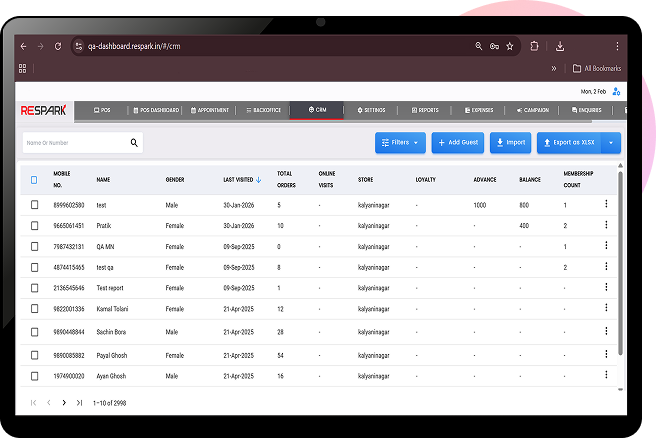Viewport: 656px width, 438px height.
Task: Go to next page of guest list
Action: point(64,402)
